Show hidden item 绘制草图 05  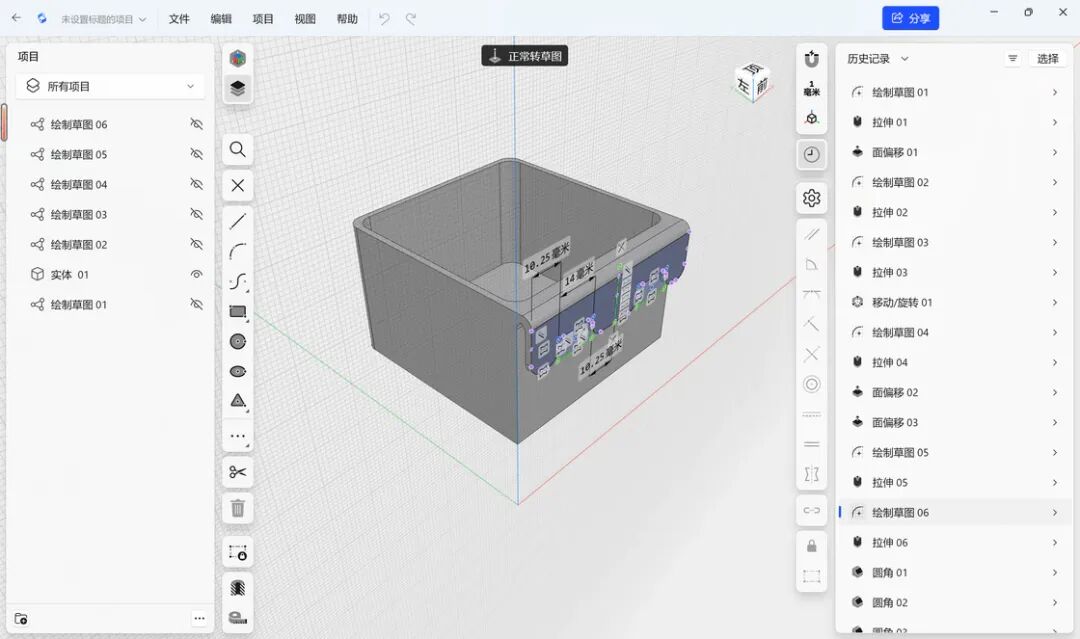(x=196, y=154)
